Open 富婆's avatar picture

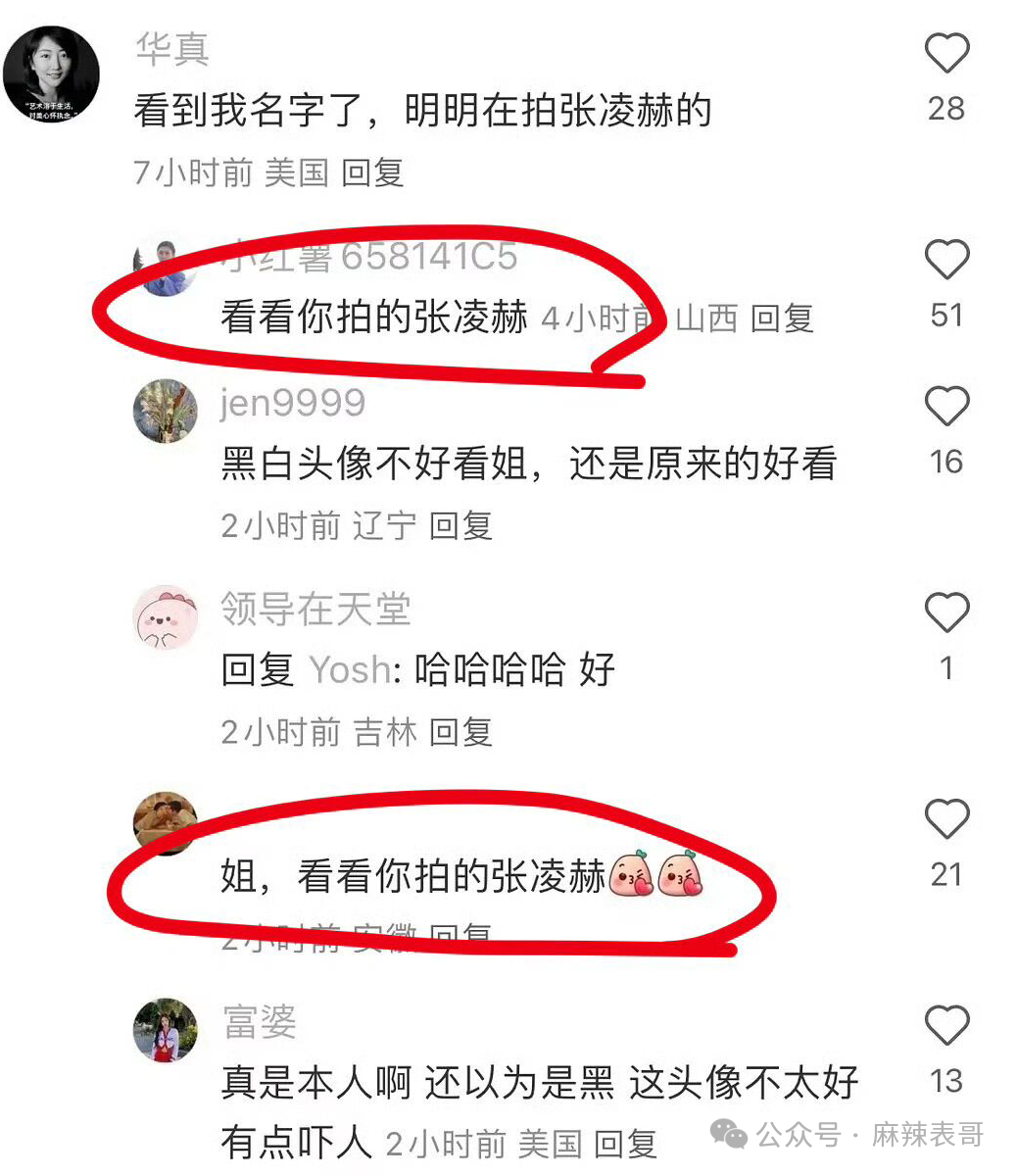[x=166, y=1030]
